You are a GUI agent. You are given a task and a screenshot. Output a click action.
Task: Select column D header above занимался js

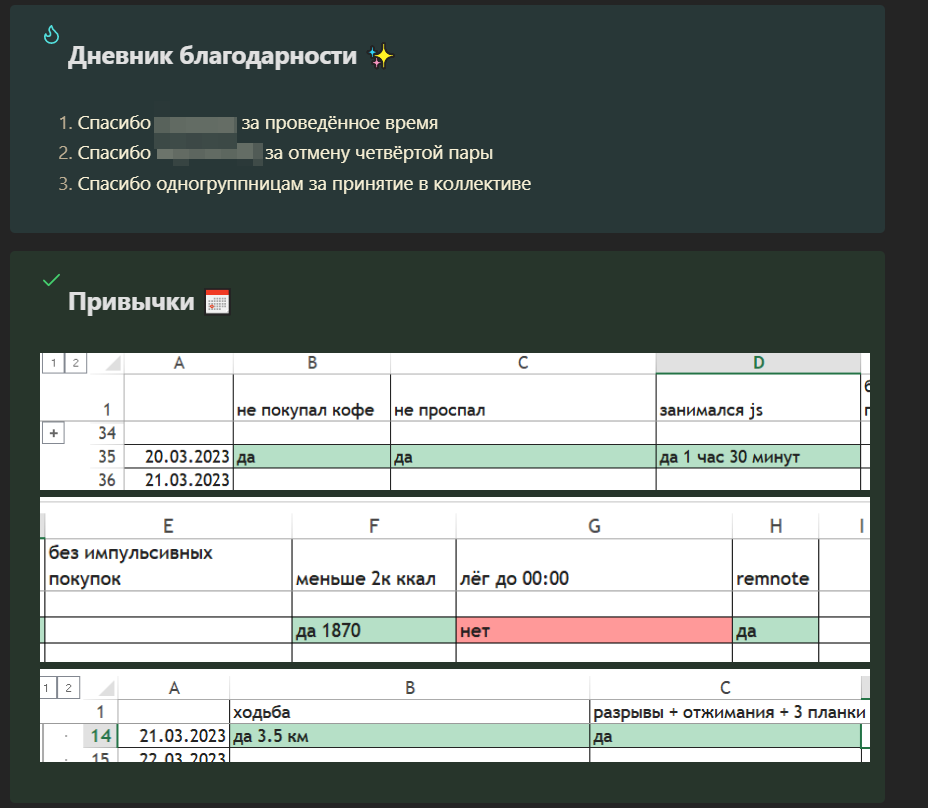[x=757, y=363]
